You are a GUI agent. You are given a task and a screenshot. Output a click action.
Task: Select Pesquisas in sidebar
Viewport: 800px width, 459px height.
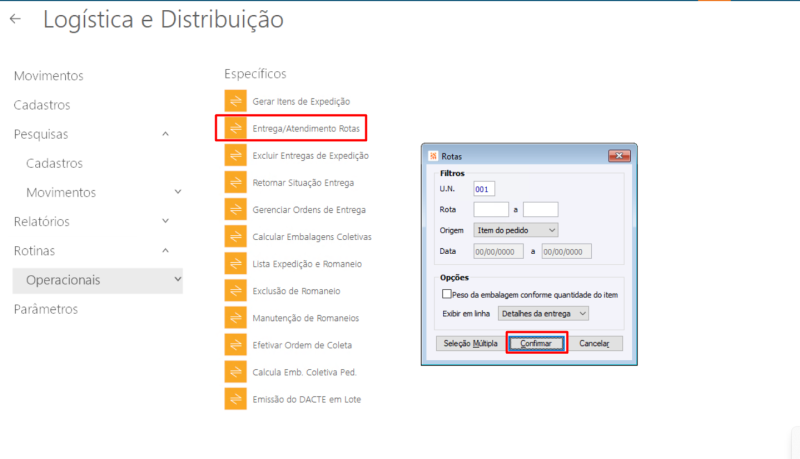point(41,134)
